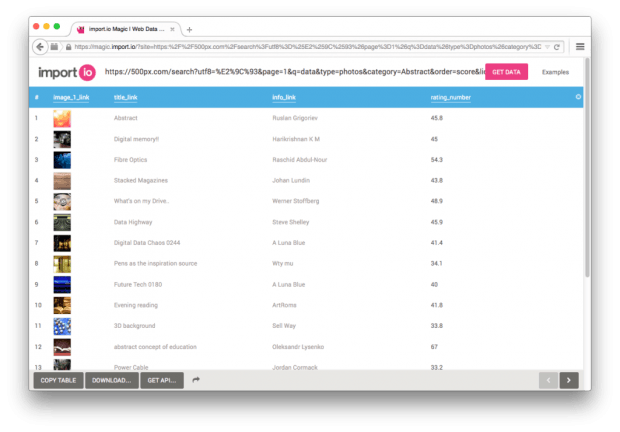Close the import.io Magic tab
This screenshot has width=620, height=432.
177,30
